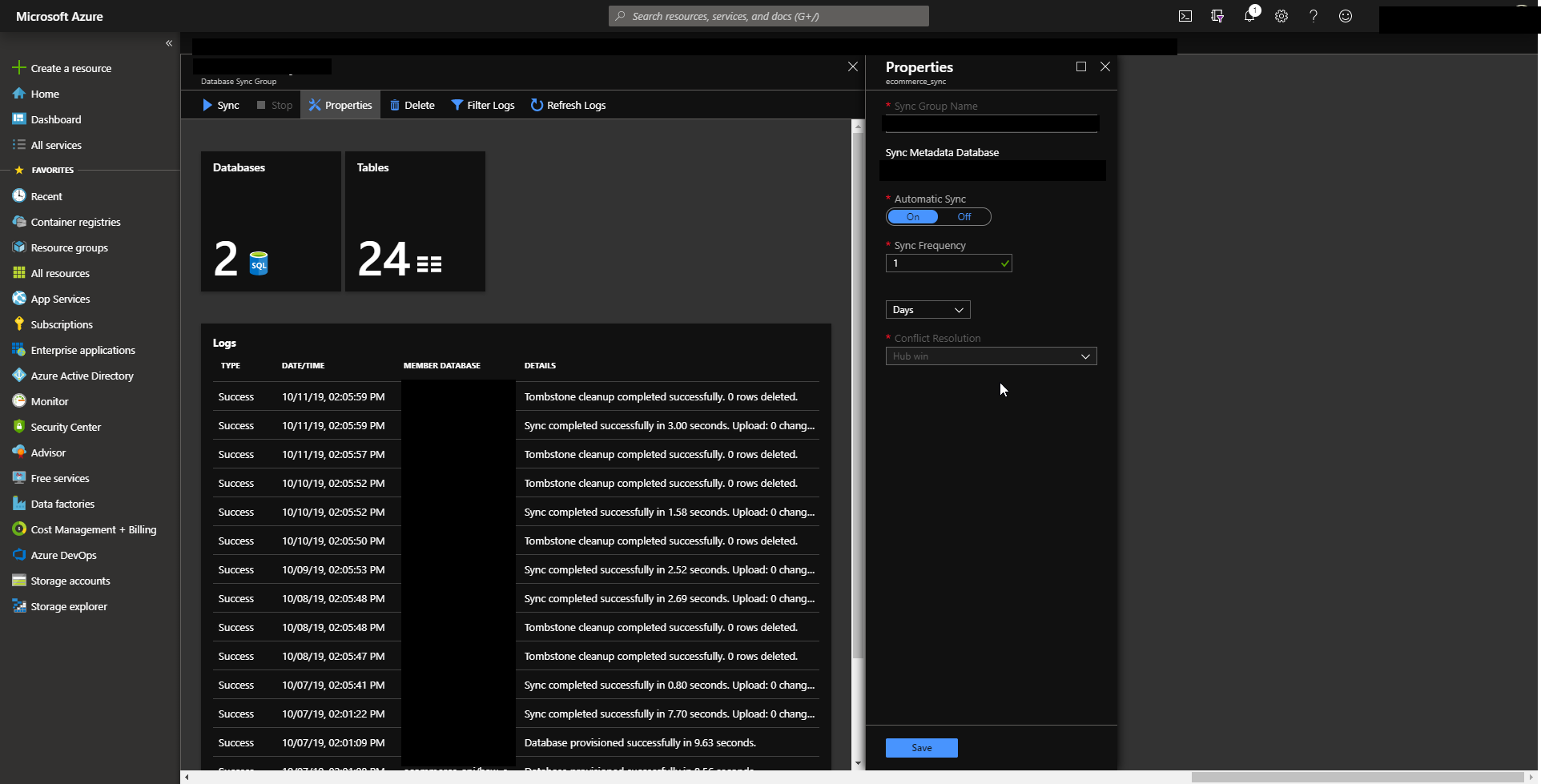1541x784 pixels.
Task: Open Recent items icon
Action: click(19, 196)
